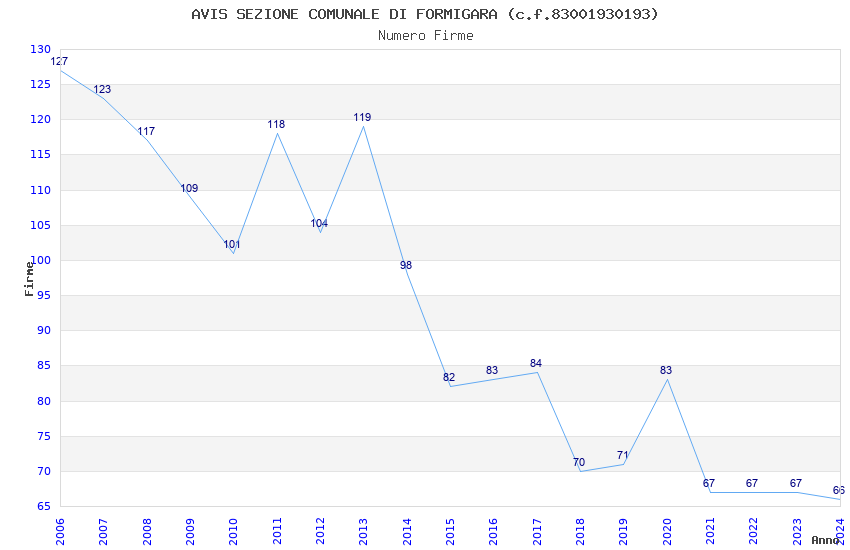
Task: Click year 2008 on the x-axis
Action: [x=147, y=532]
